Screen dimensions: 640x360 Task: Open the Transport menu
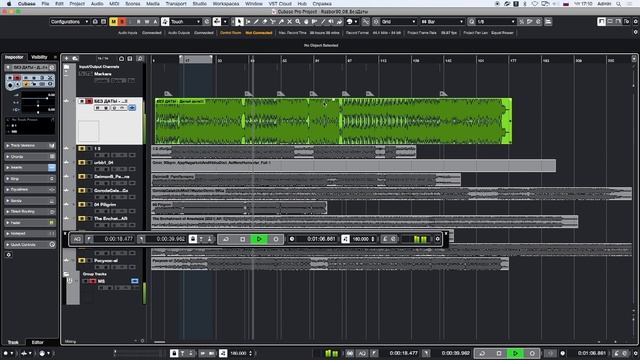176,4
